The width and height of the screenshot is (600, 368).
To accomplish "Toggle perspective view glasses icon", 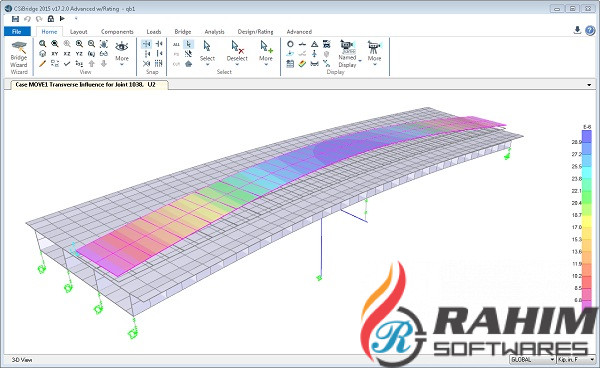I will point(104,54).
